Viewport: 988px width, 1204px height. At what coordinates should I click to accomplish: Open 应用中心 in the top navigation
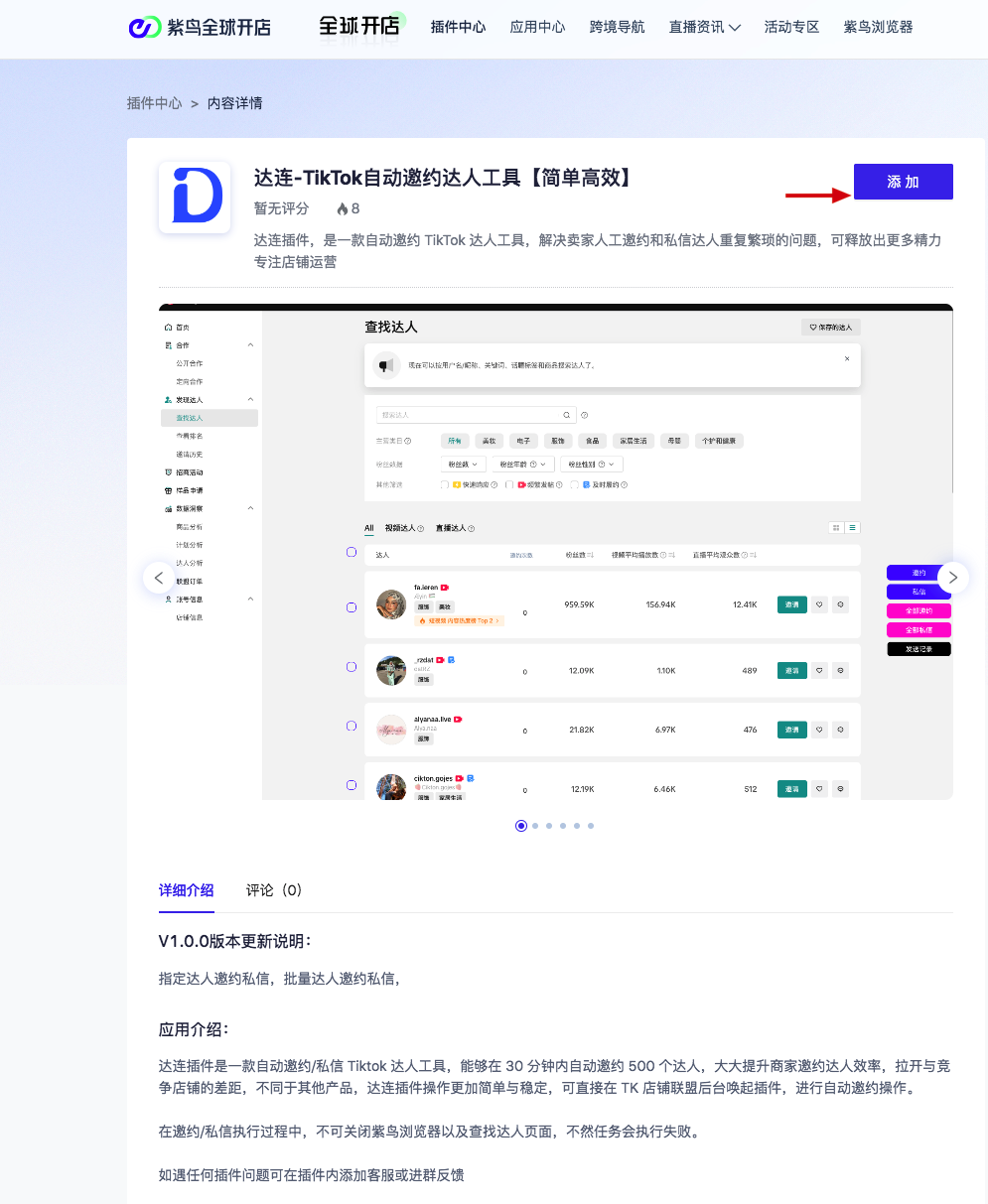tap(537, 27)
